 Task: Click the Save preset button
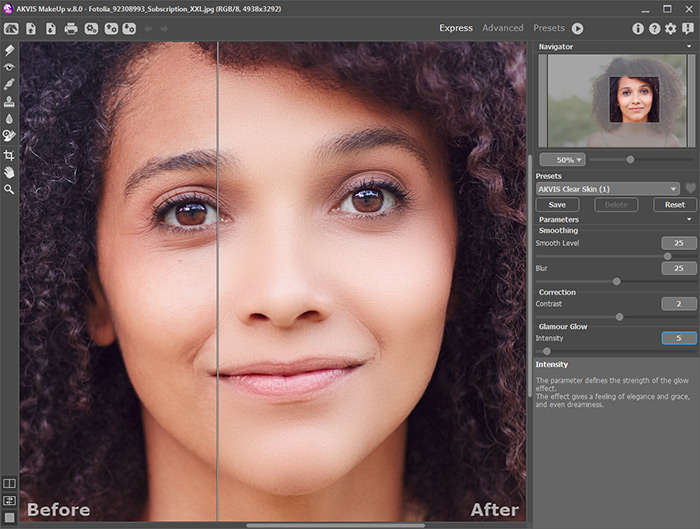coord(557,204)
